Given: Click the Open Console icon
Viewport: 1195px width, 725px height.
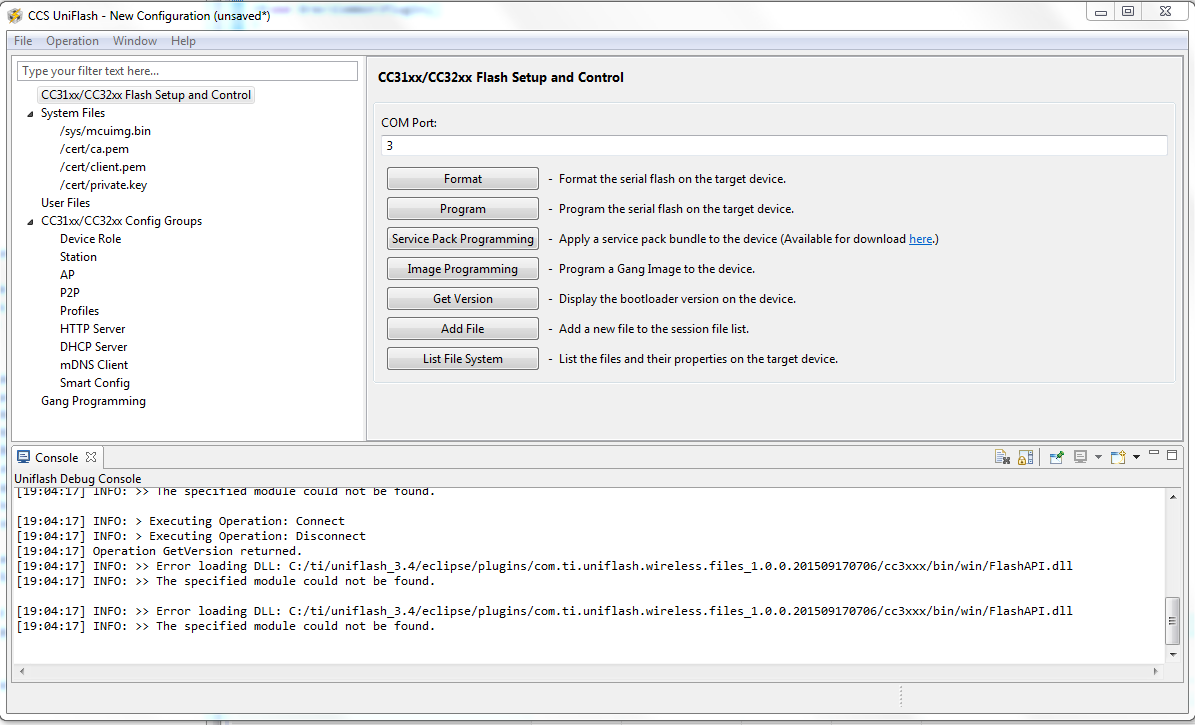Looking at the screenshot, I should (x=1119, y=457).
